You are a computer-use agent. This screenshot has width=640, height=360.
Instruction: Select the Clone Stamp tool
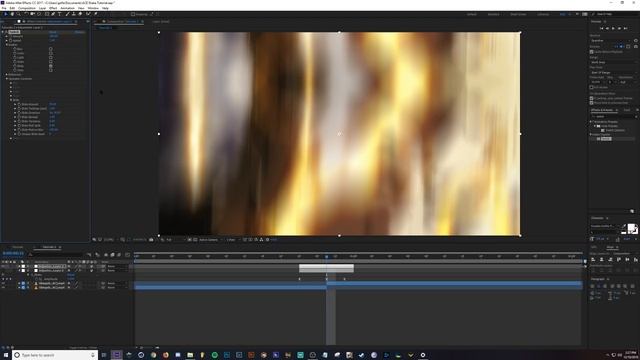click(73, 14)
